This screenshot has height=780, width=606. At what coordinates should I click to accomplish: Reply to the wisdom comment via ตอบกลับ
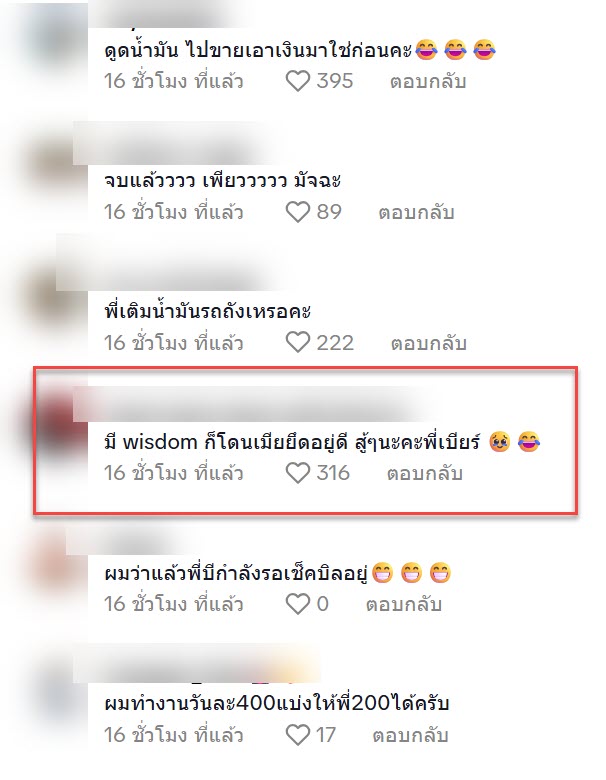click(425, 474)
